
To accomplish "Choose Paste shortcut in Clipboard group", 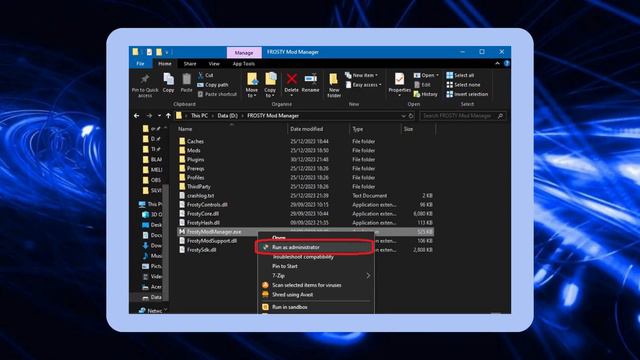I will coord(217,94).
